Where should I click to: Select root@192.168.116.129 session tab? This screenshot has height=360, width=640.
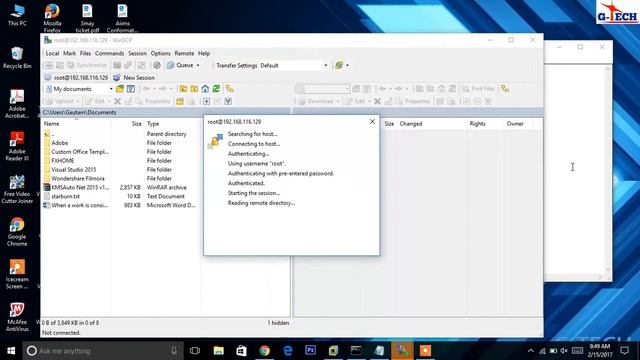[x=76, y=78]
